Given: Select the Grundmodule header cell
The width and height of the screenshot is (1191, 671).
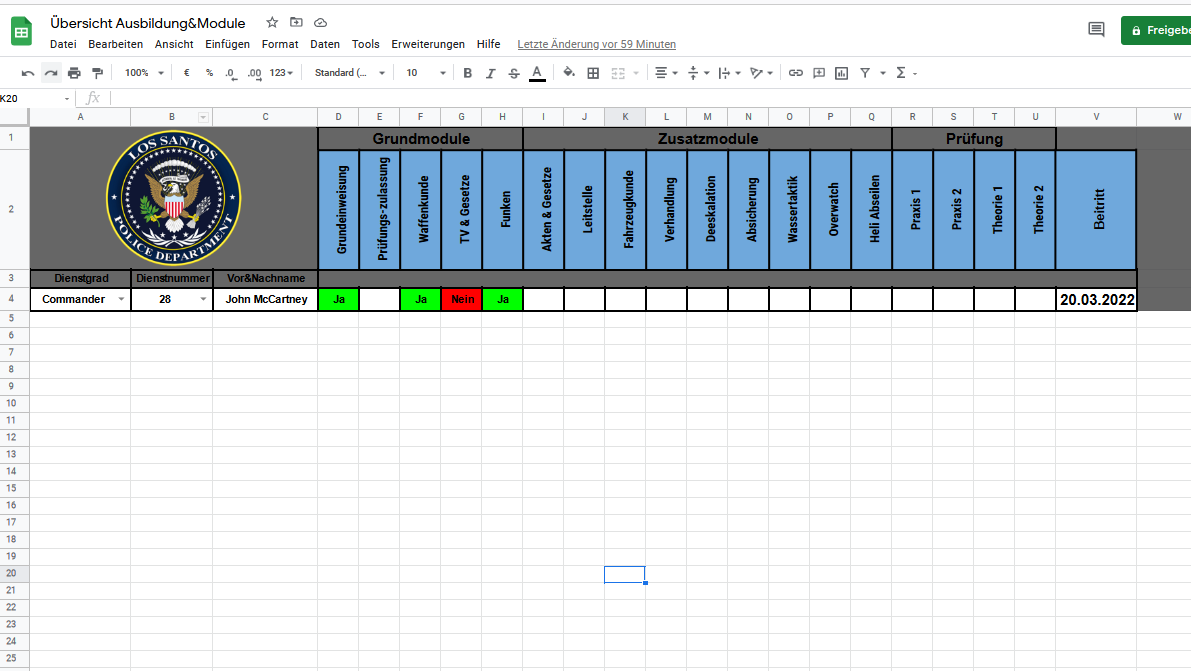Looking at the screenshot, I should click(420, 138).
